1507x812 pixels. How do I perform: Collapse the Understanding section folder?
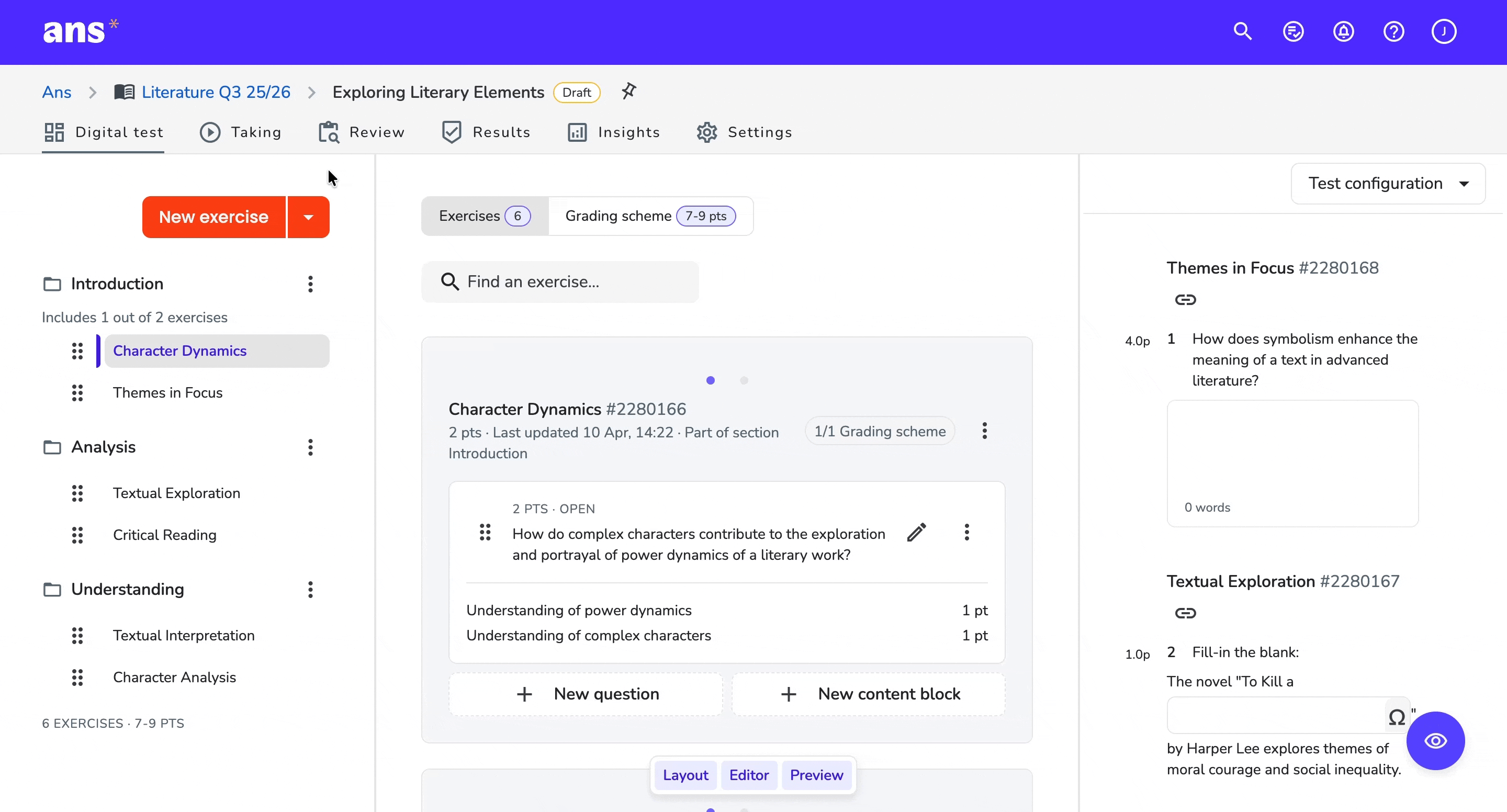click(x=52, y=589)
